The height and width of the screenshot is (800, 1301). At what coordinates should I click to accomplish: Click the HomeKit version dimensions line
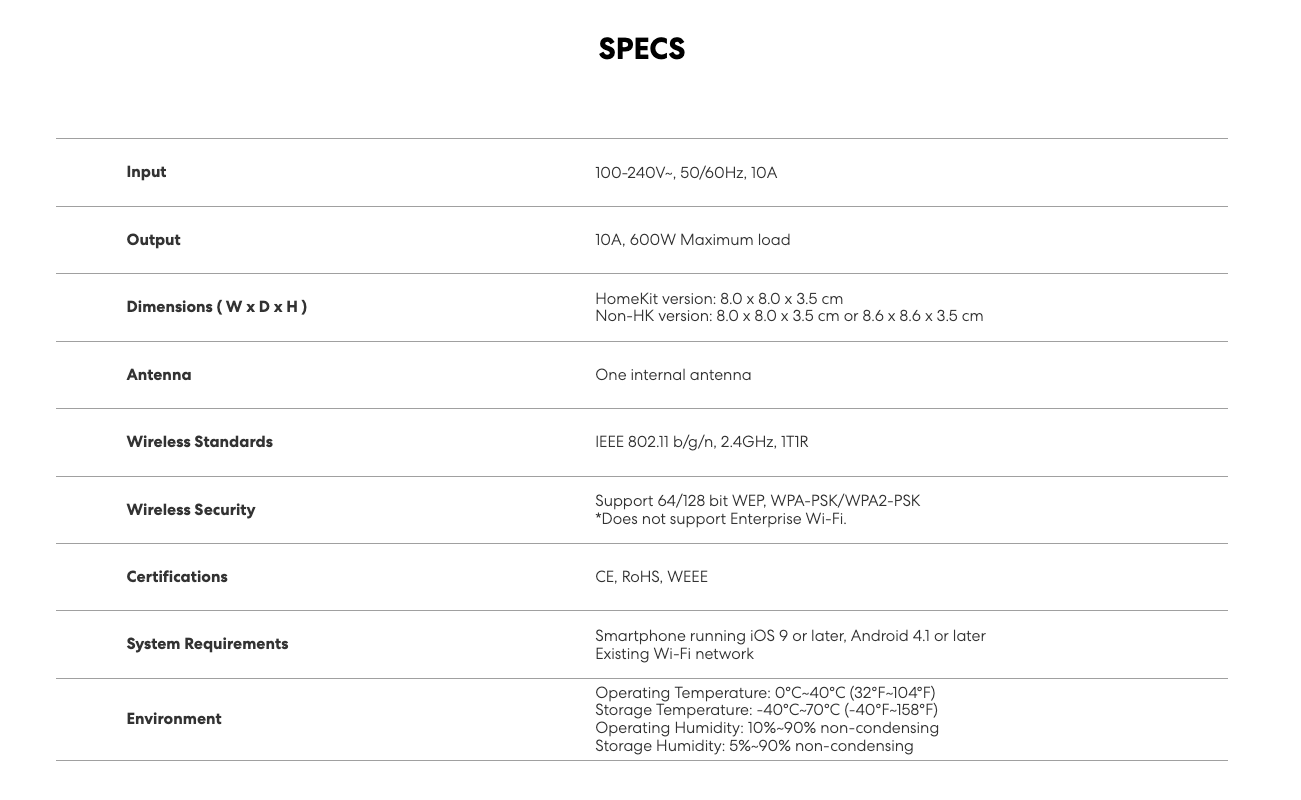tap(718, 299)
